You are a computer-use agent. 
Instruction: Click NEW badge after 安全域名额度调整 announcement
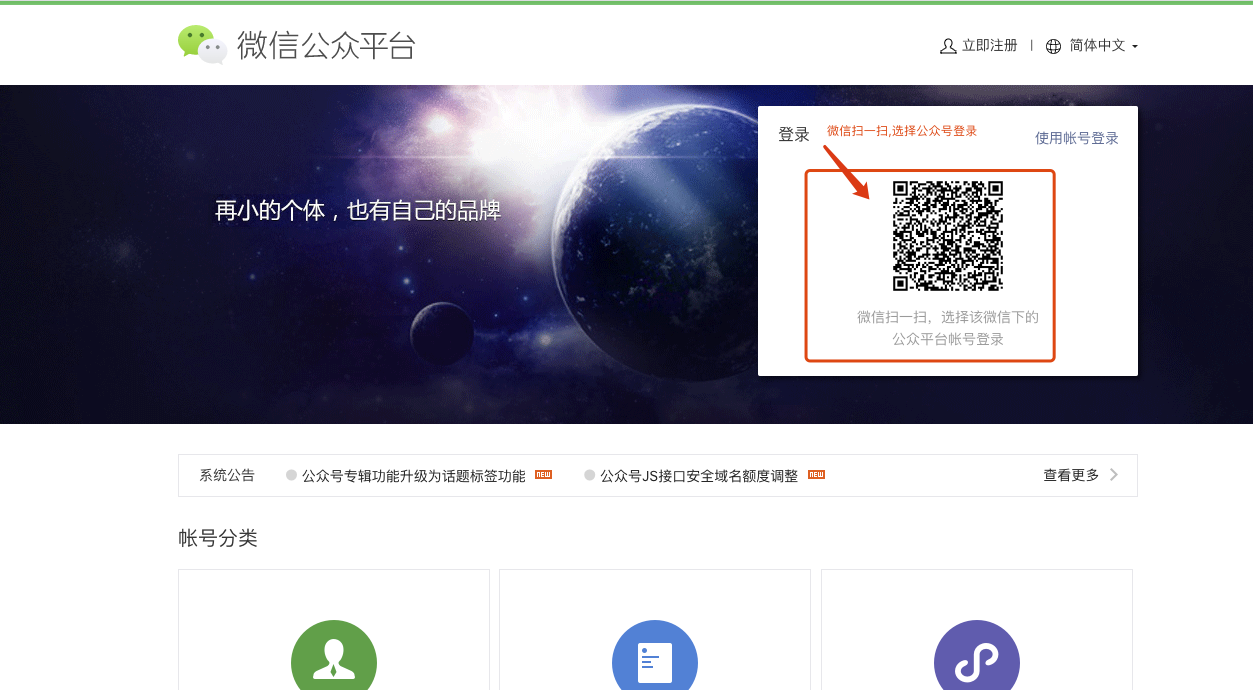[816, 474]
